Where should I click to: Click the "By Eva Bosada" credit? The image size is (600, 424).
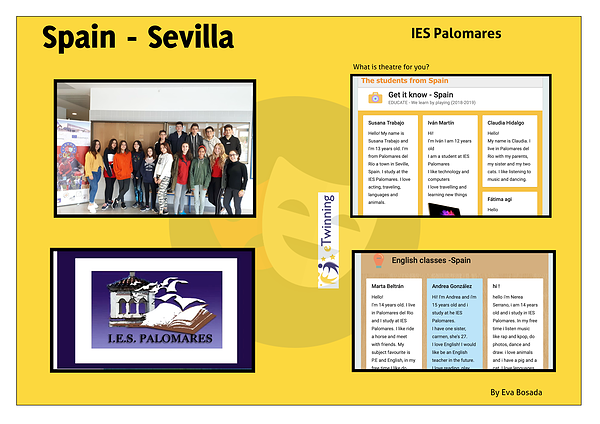click(x=516, y=392)
